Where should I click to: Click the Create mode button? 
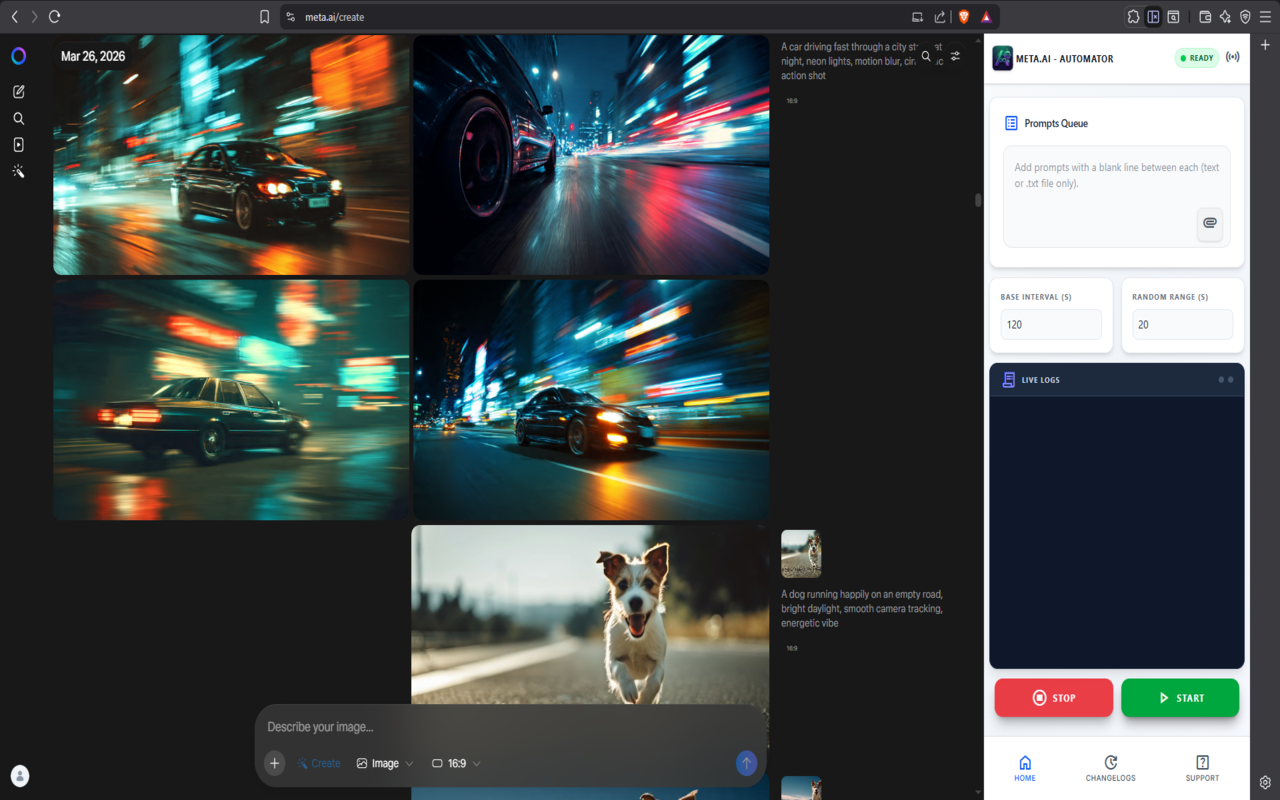318,763
